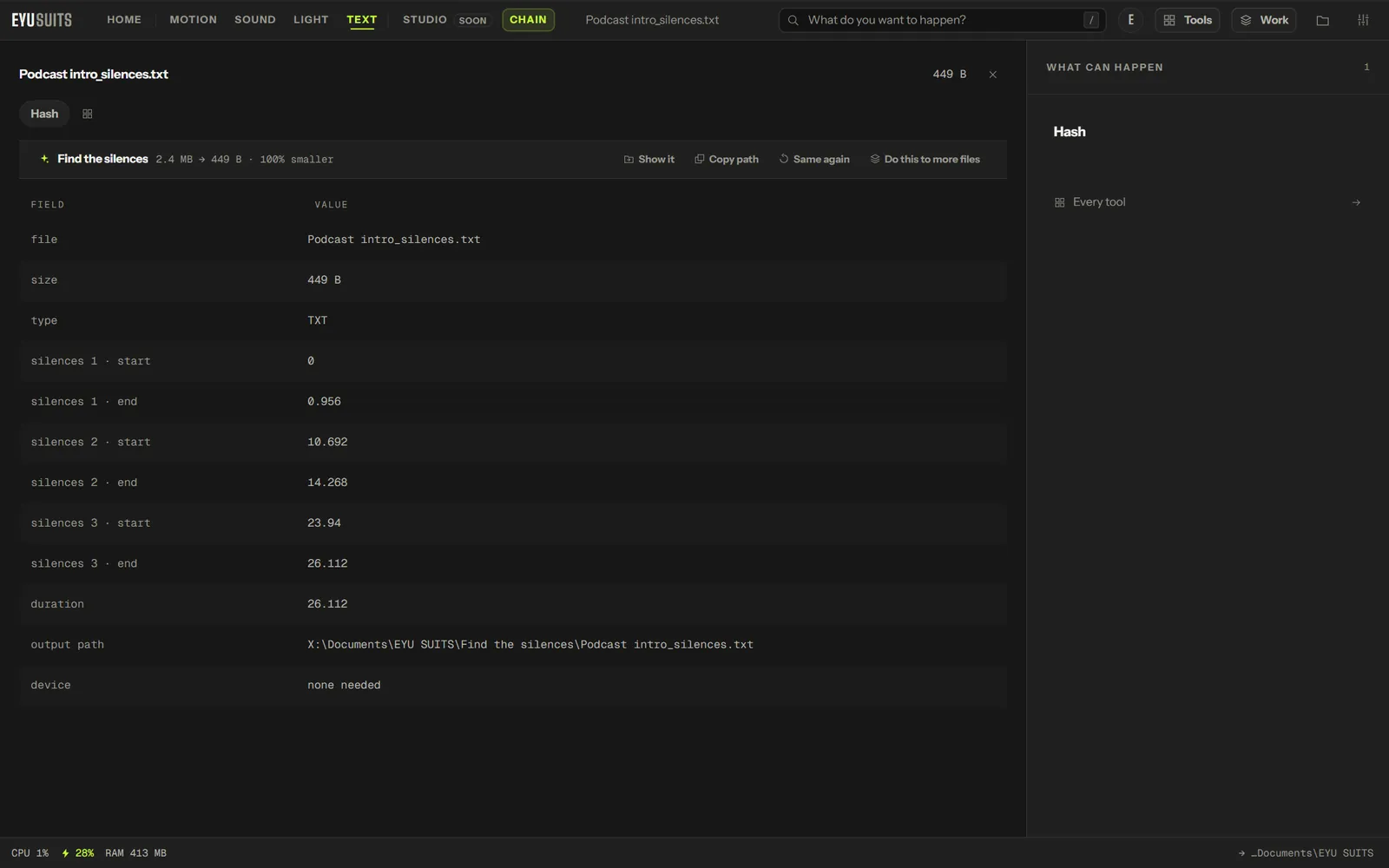Open the Work button
The image size is (1389, 868).
click(1264, 20)
